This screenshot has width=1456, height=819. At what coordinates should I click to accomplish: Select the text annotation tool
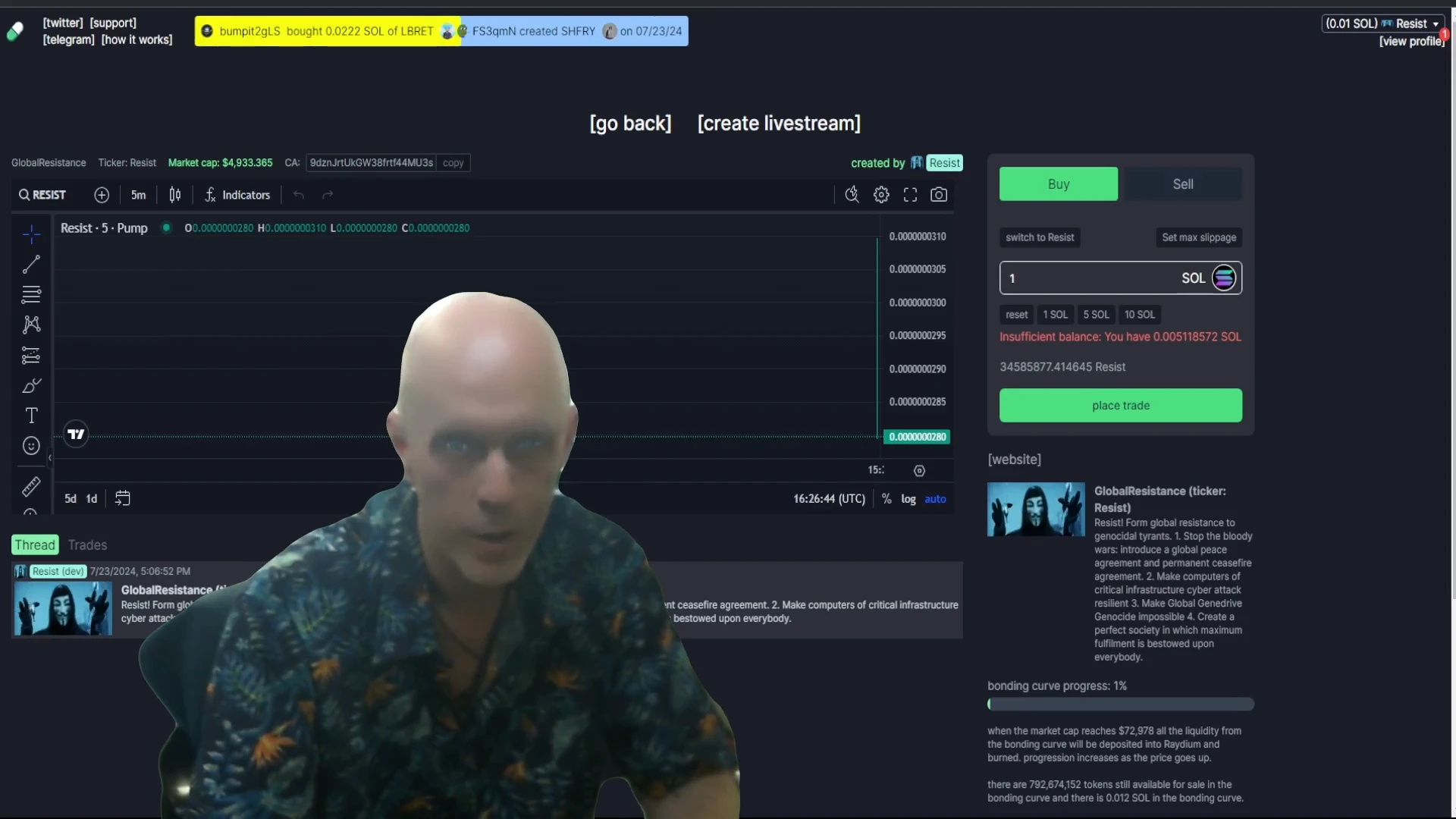(31, 416)
